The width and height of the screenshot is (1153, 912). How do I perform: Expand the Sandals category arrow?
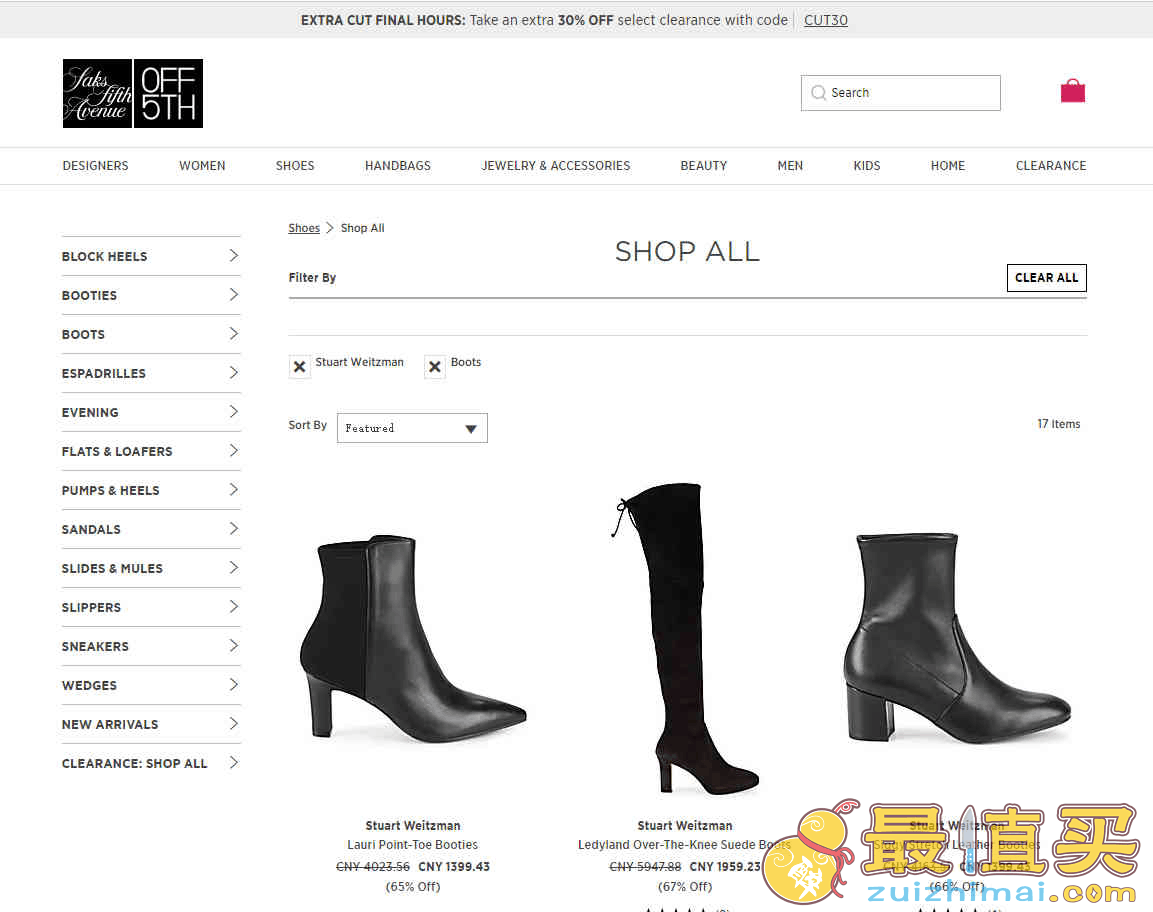(x=234, y=529)
